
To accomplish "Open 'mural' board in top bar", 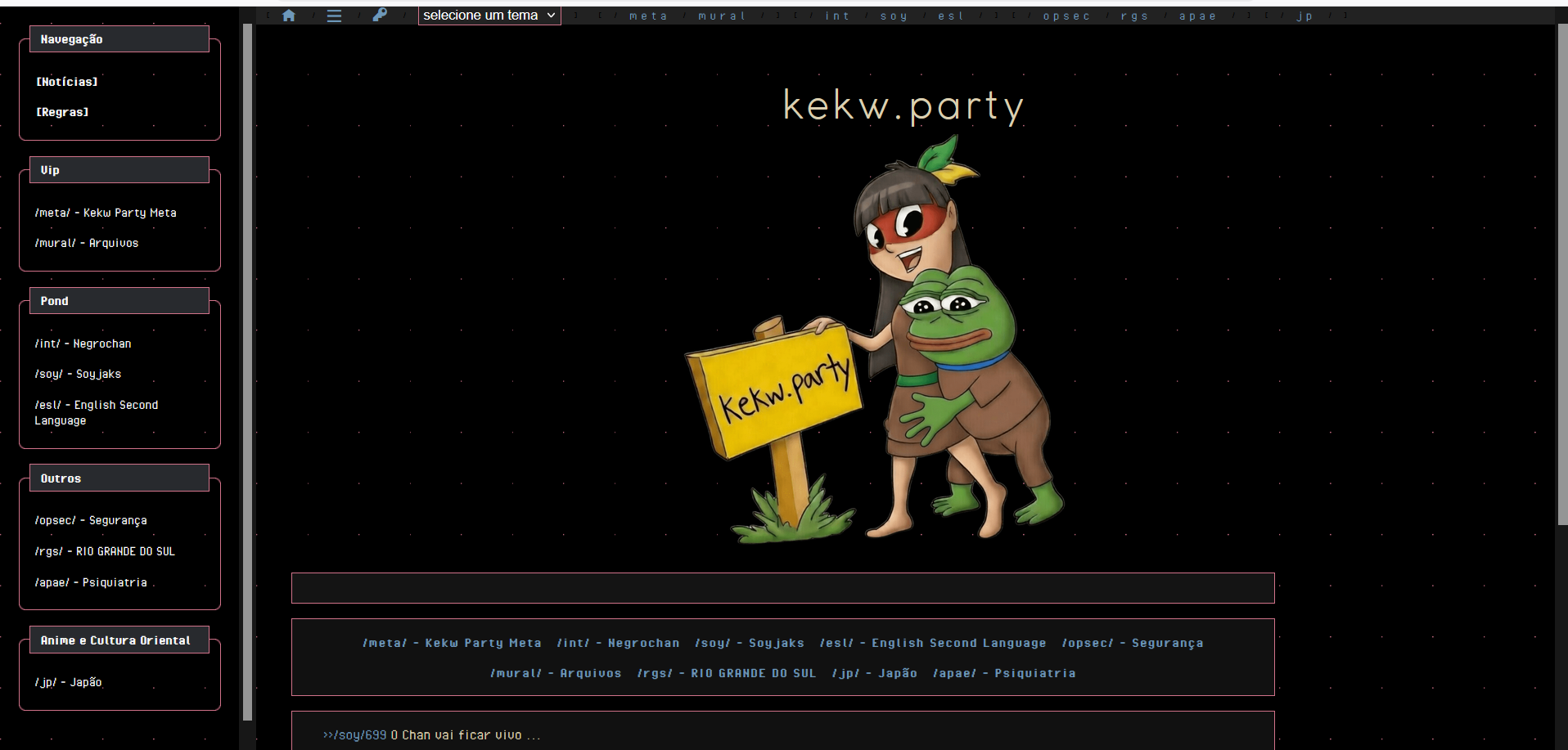I will coord(722,16).
